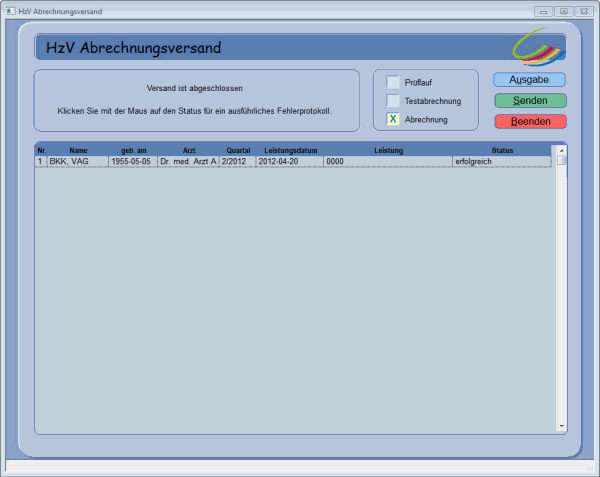Screen dimensions: 600x477
Task: Click the Leistung cell showing 0000
Action: click(387, 161)
